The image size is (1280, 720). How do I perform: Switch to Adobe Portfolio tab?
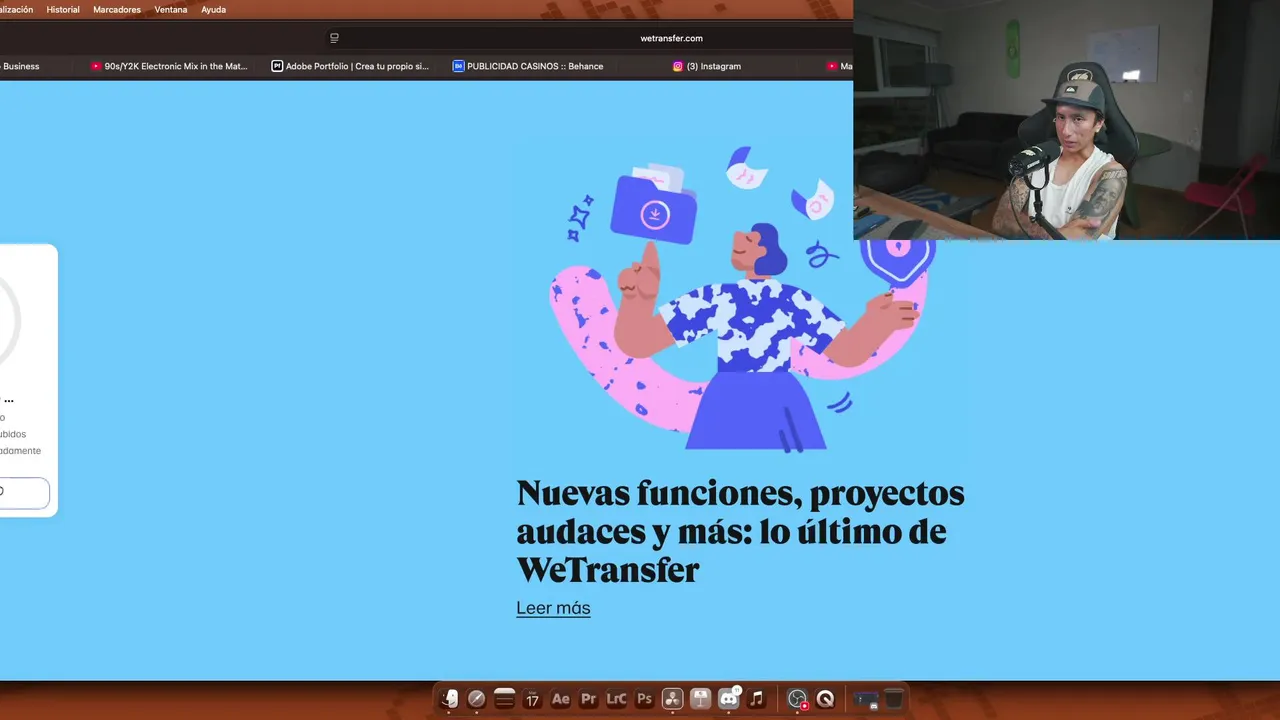point(350,66)
